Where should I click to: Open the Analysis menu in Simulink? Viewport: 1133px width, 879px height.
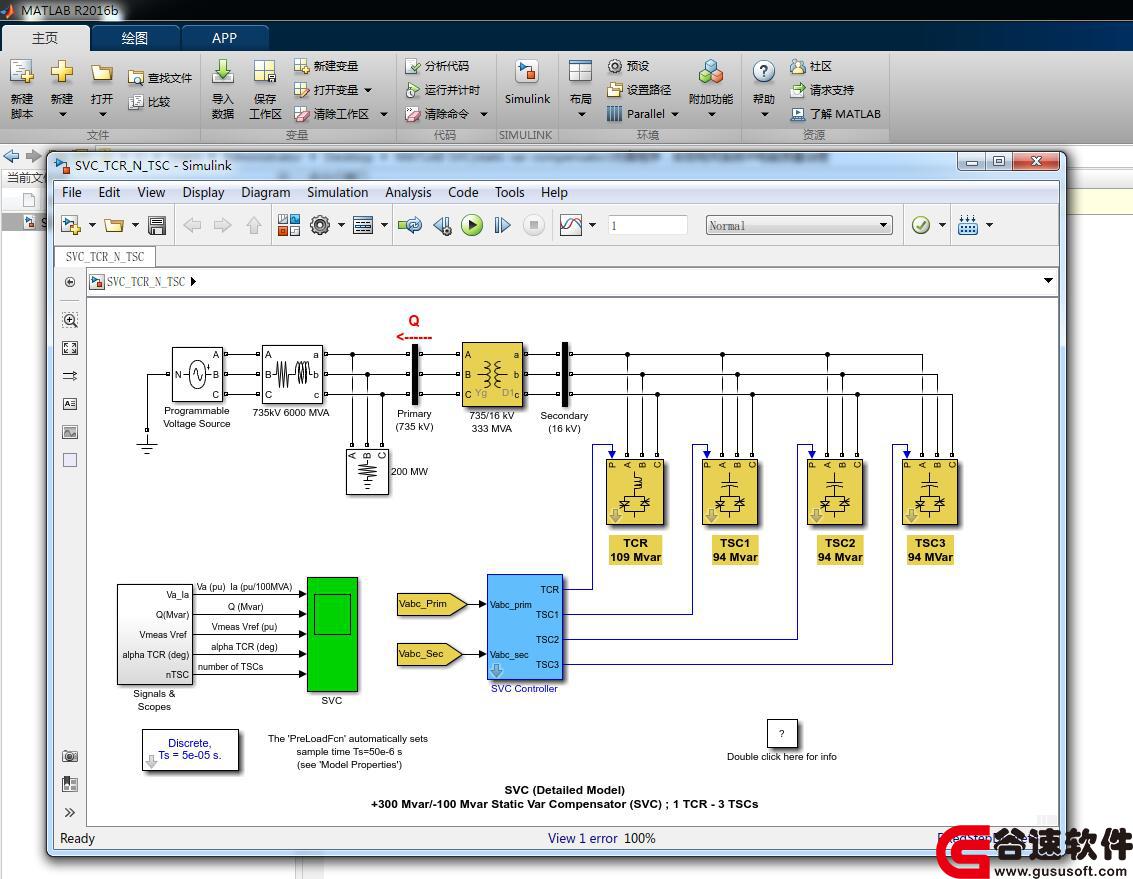click(x=408, y=192)
